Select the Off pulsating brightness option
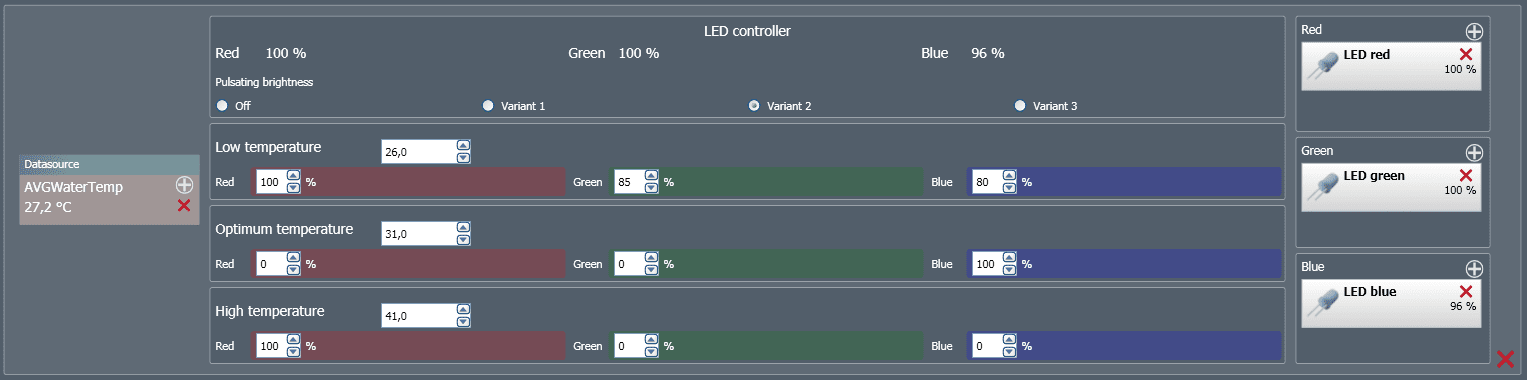This screenshot has width=1527, height=380. click(x=221, y=105)
